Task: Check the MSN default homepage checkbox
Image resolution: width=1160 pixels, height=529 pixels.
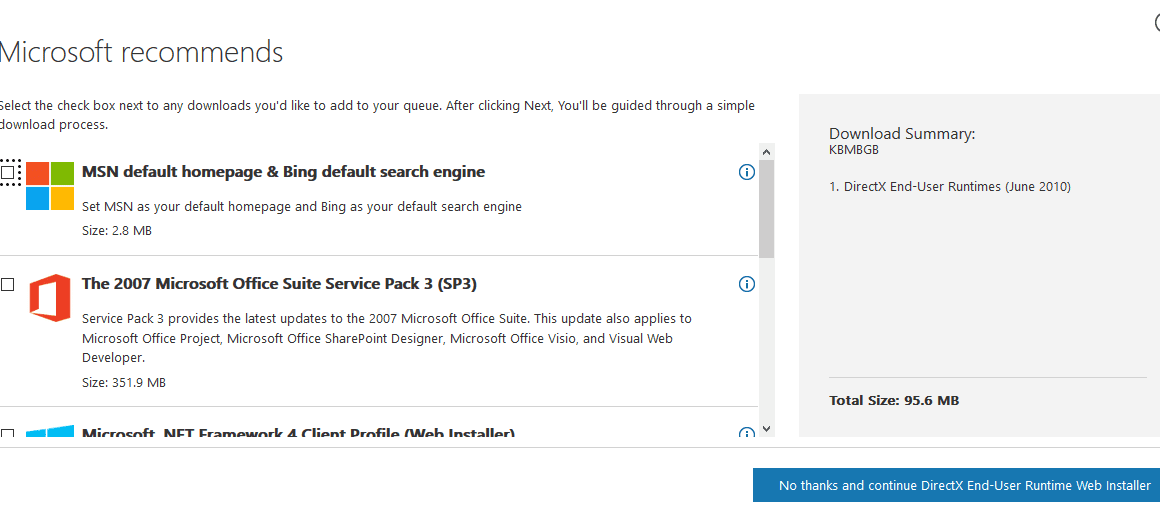Action: coord(7,172)
